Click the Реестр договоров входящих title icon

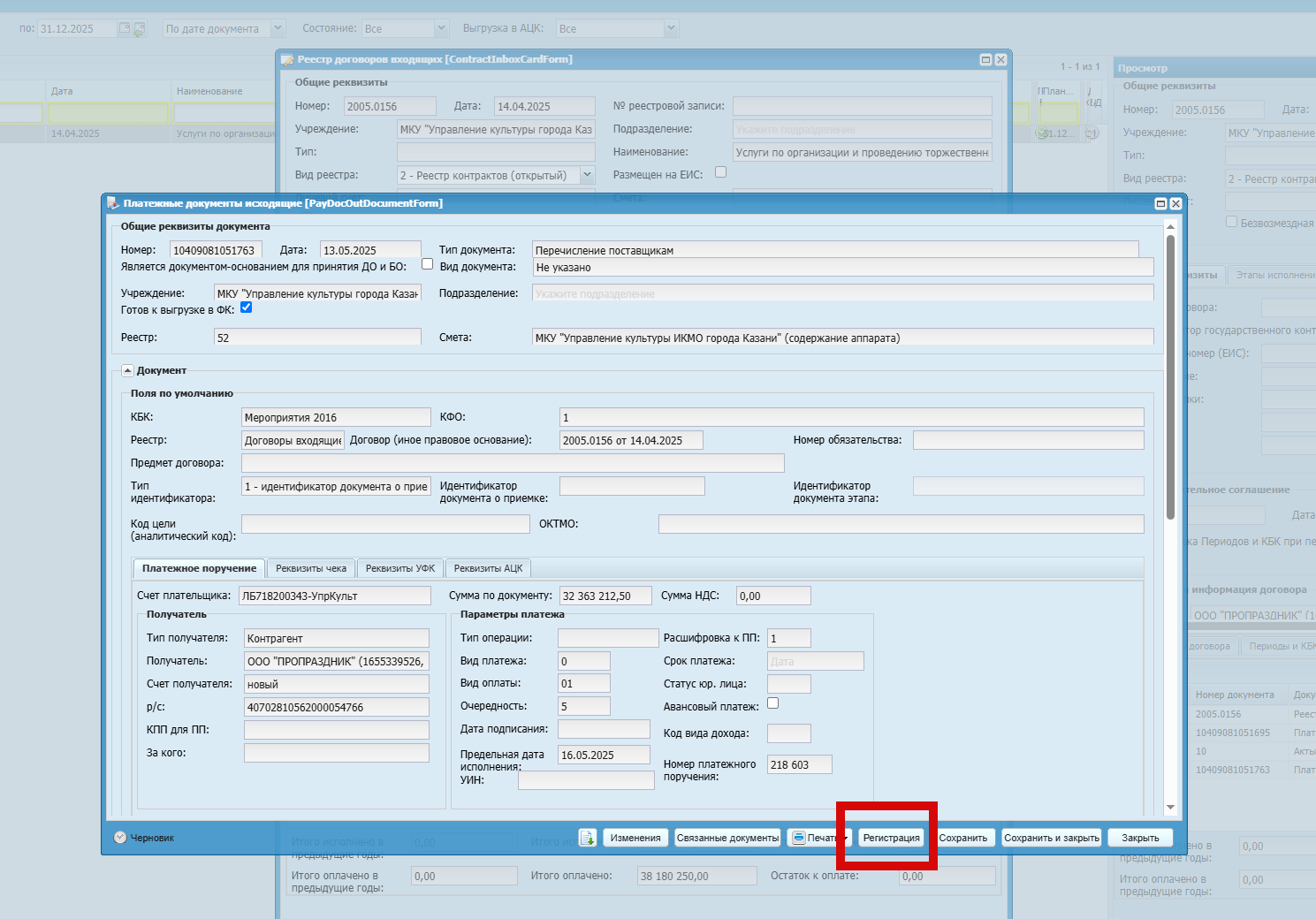[287, 60]
